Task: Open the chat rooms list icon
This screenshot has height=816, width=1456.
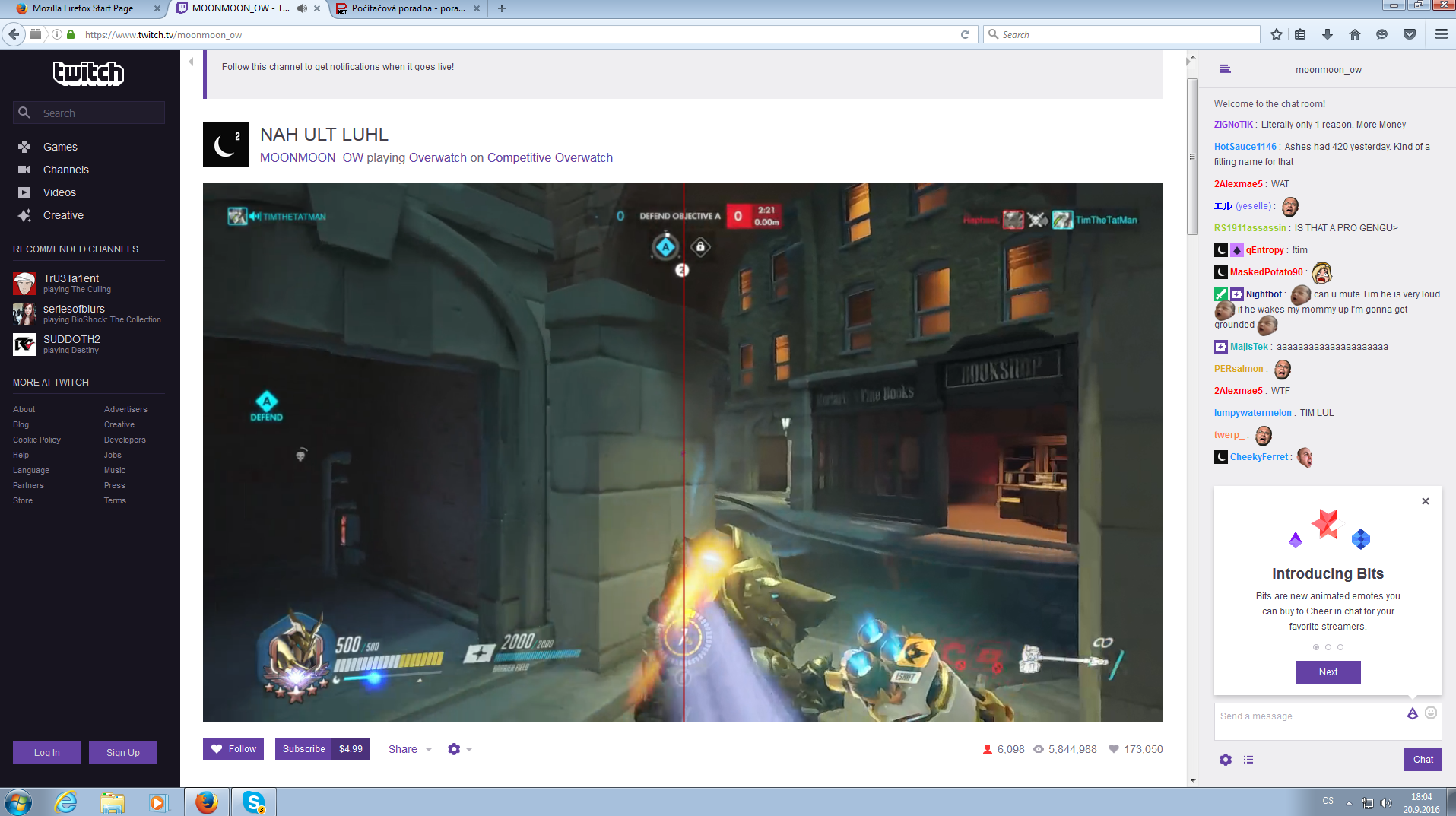Action: [x=1225, y=69]
